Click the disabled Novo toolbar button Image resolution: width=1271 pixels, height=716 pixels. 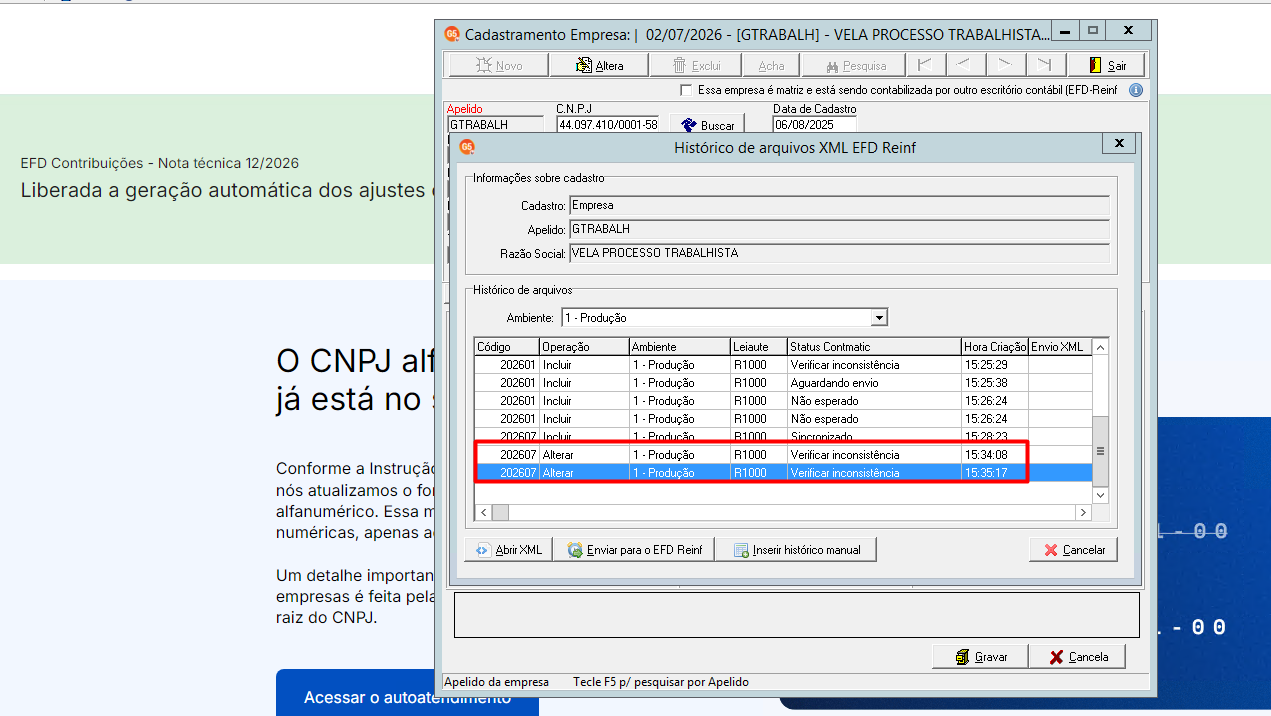point(498,65)
